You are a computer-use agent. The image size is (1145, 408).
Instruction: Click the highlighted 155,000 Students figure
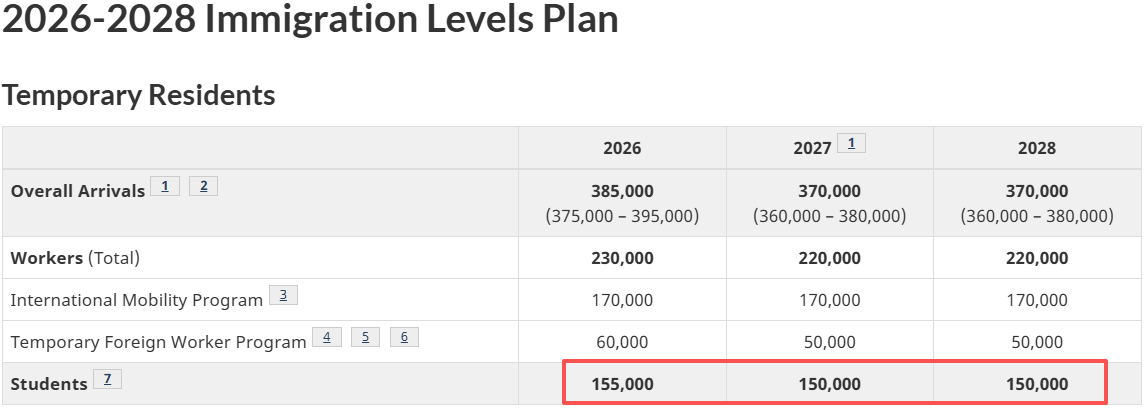622,384
